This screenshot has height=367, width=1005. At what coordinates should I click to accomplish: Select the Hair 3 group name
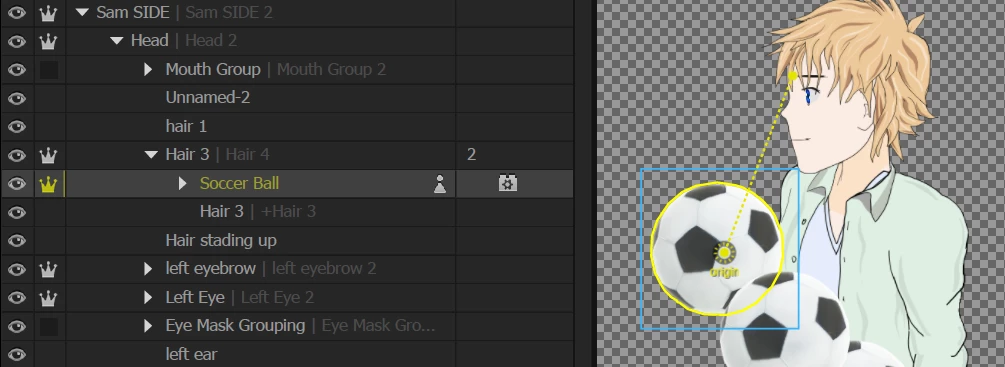coord(187,154)
